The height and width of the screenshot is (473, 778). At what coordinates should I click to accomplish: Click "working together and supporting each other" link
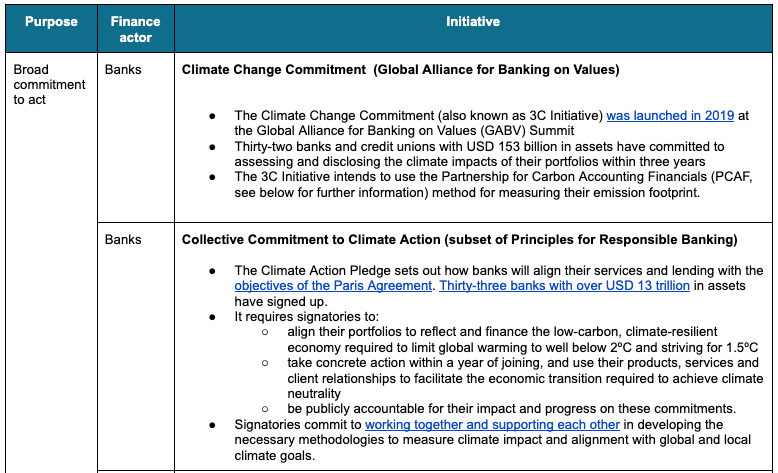(x=492, y=424)
